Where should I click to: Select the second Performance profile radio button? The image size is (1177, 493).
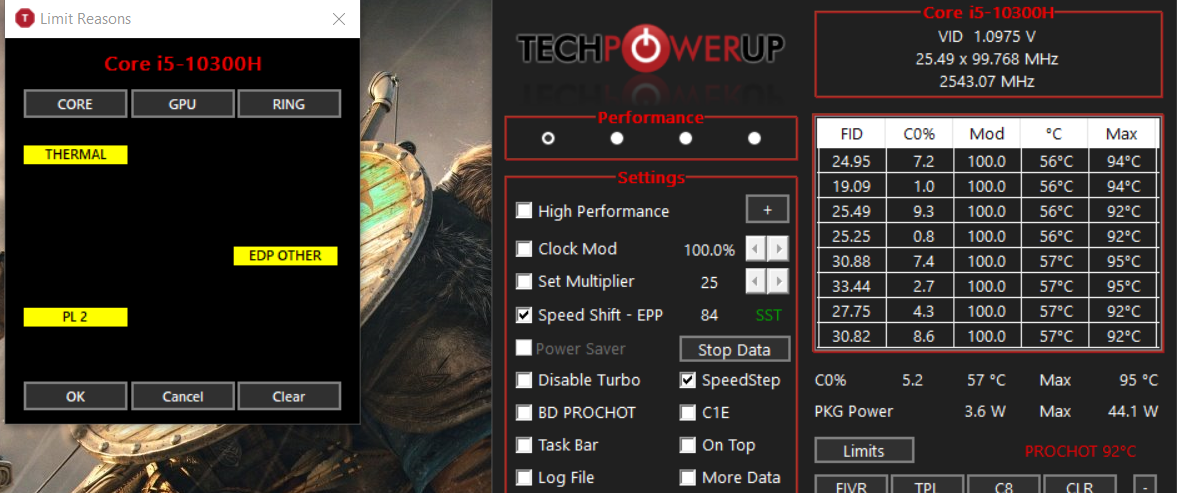coord(617,138)
